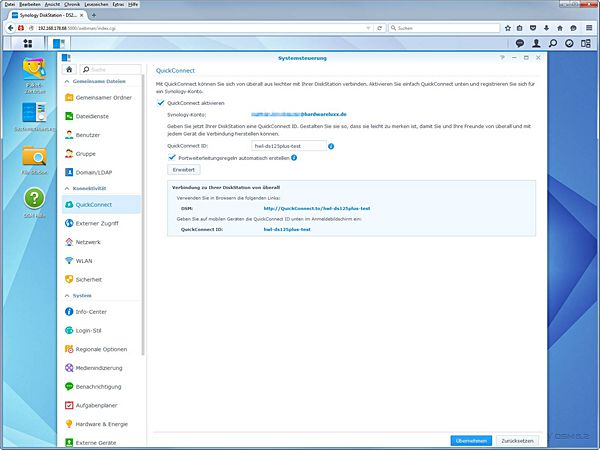This screenshot has width=600, height=450.
Task: Open Aufgabenplaner settings
Action: pyautogui.click(x=101, y=406)
